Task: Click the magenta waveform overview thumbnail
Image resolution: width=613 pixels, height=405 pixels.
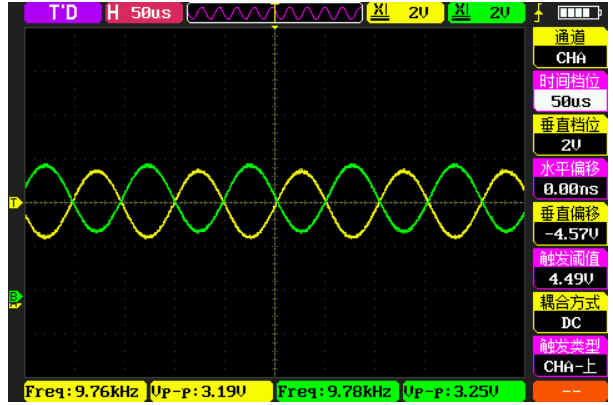Action: pos(275,13)
